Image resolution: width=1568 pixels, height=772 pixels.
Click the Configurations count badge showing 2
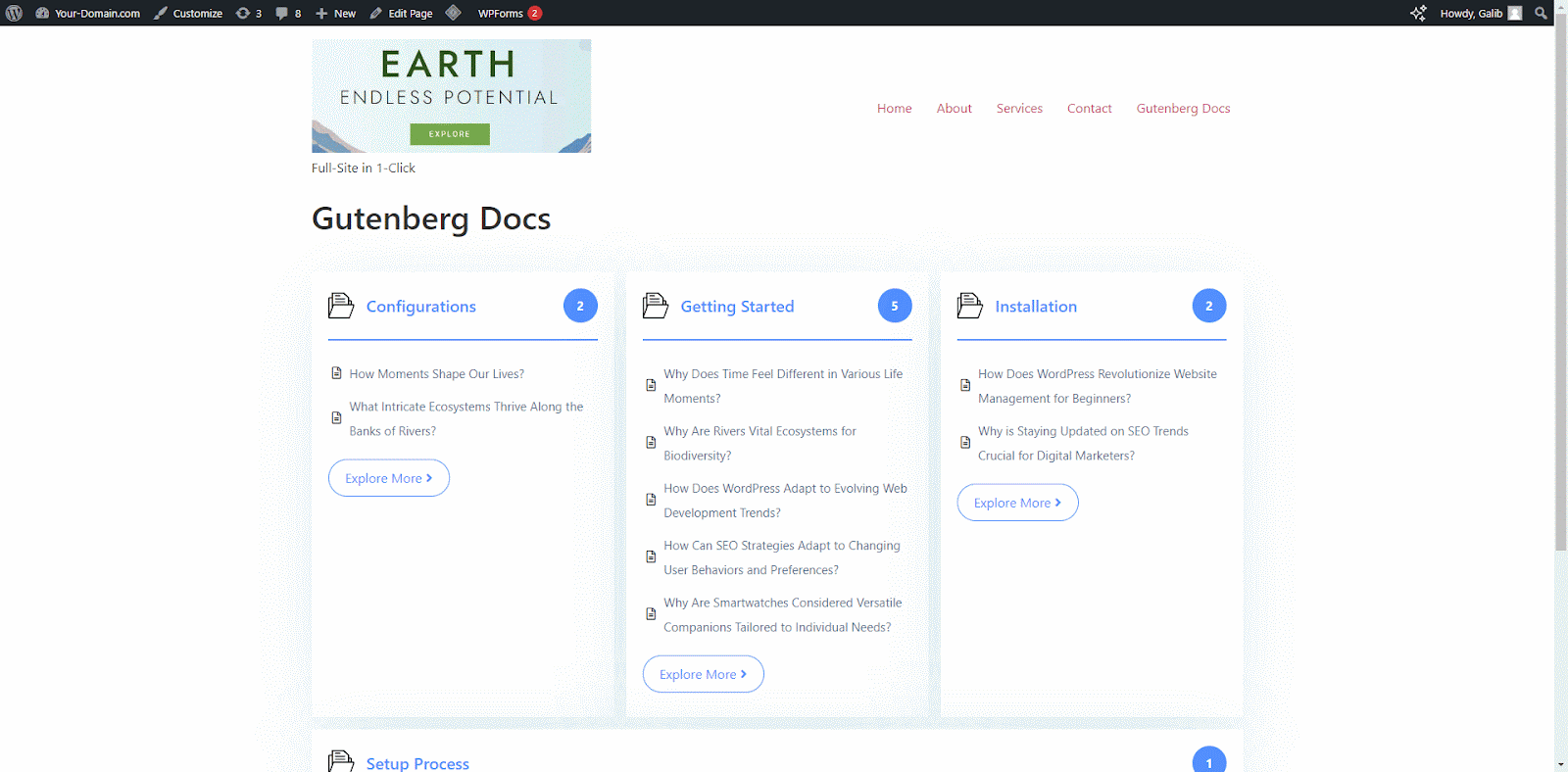[x=580, y=306]
